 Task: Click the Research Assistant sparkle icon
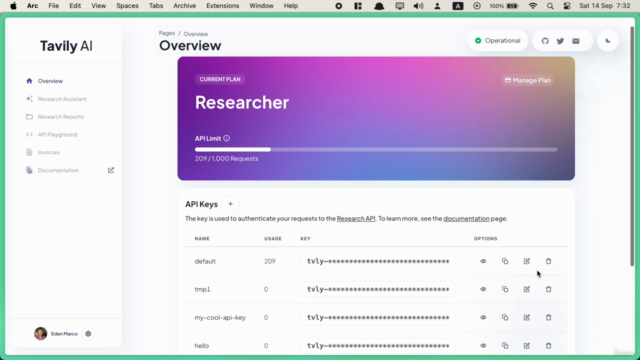tap(29, 99)
